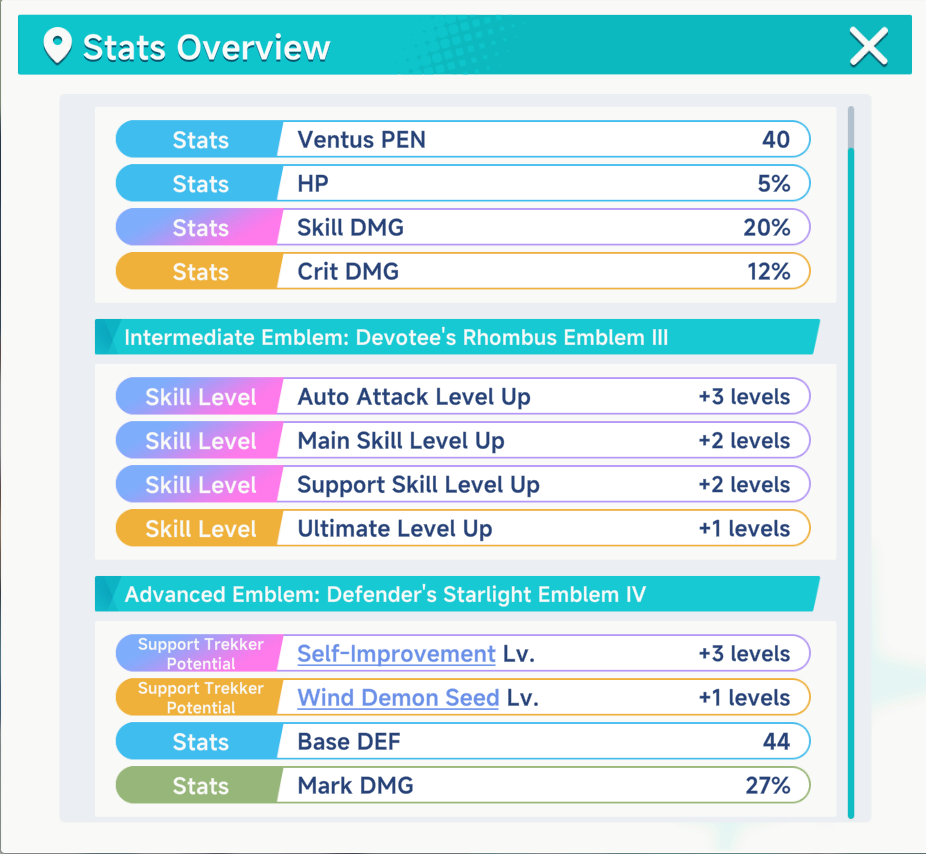Select the HP 5% stat row
This screenshot has height=854, width=926.
(463, 183)
